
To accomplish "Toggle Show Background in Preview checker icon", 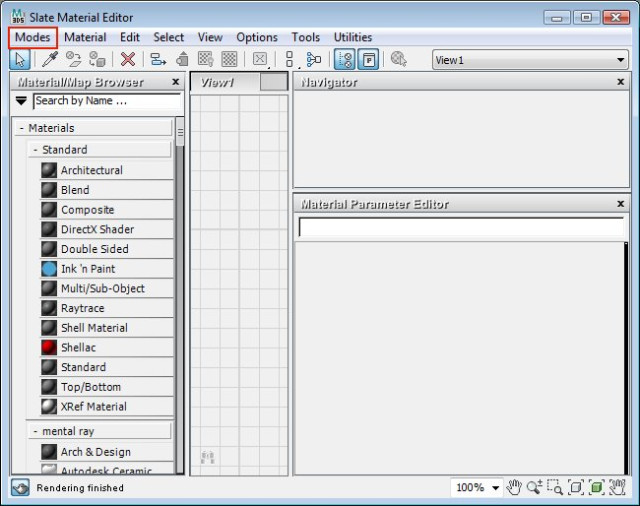I will [x=229, y=59].
